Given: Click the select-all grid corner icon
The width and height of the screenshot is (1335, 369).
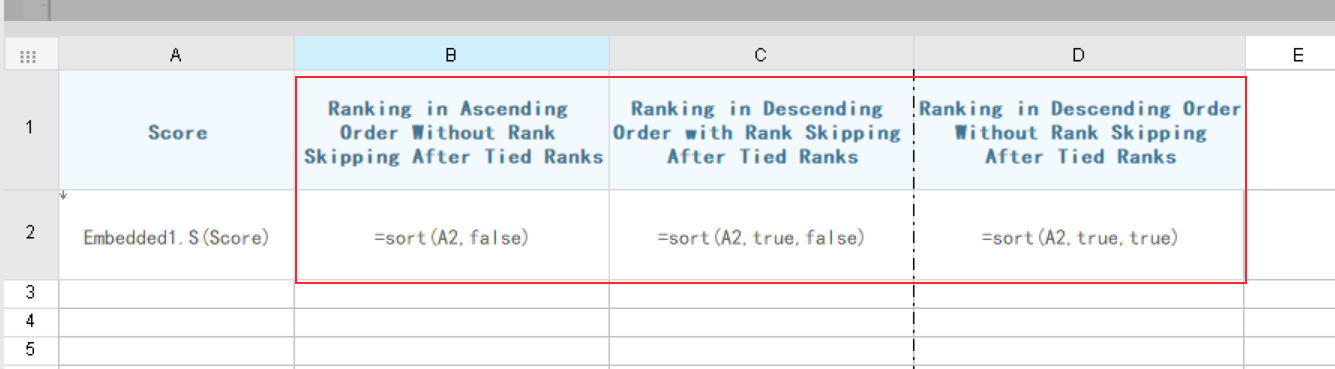Looking at the screenshot, I should (29, 56).
